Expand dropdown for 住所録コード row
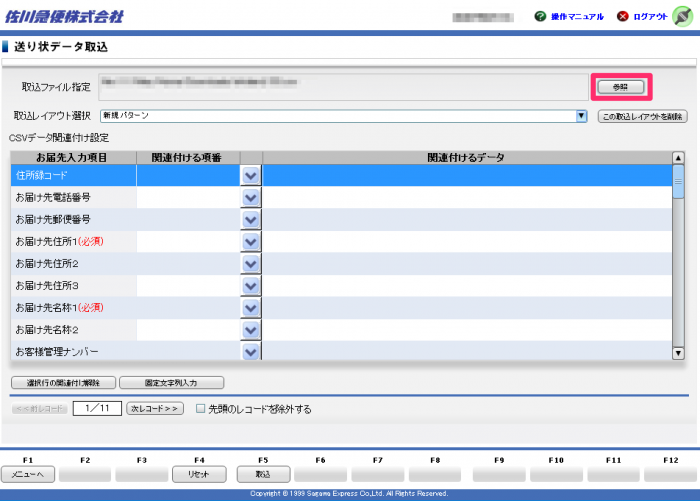The width and height of the screenshot is (700, 501). (x=251, y=175)
